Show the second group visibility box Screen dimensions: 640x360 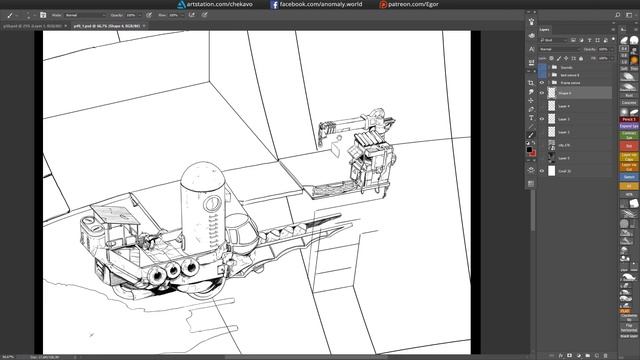[542, 75]
